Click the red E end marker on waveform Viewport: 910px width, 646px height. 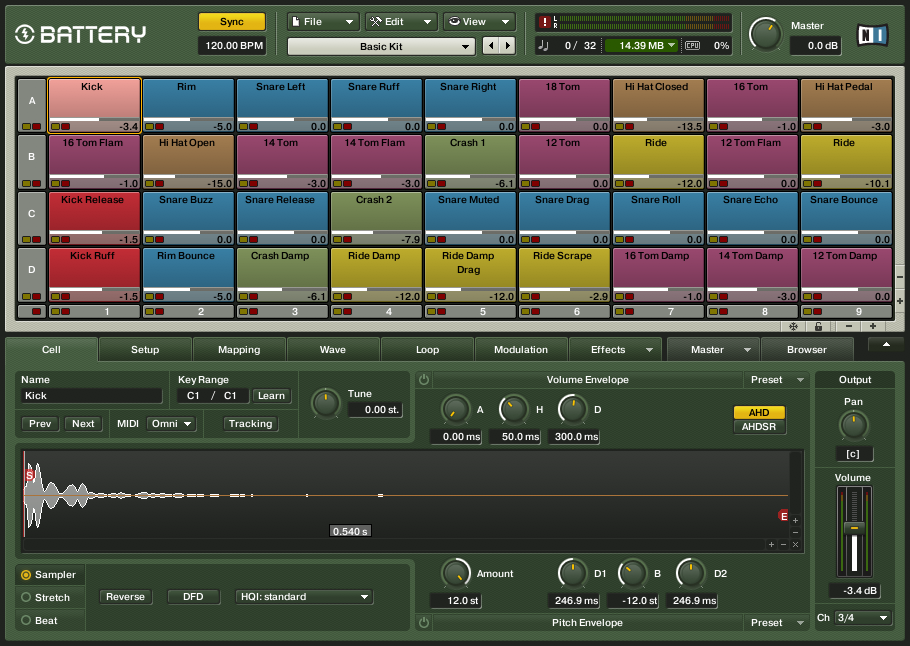click(x=783, y=516)
